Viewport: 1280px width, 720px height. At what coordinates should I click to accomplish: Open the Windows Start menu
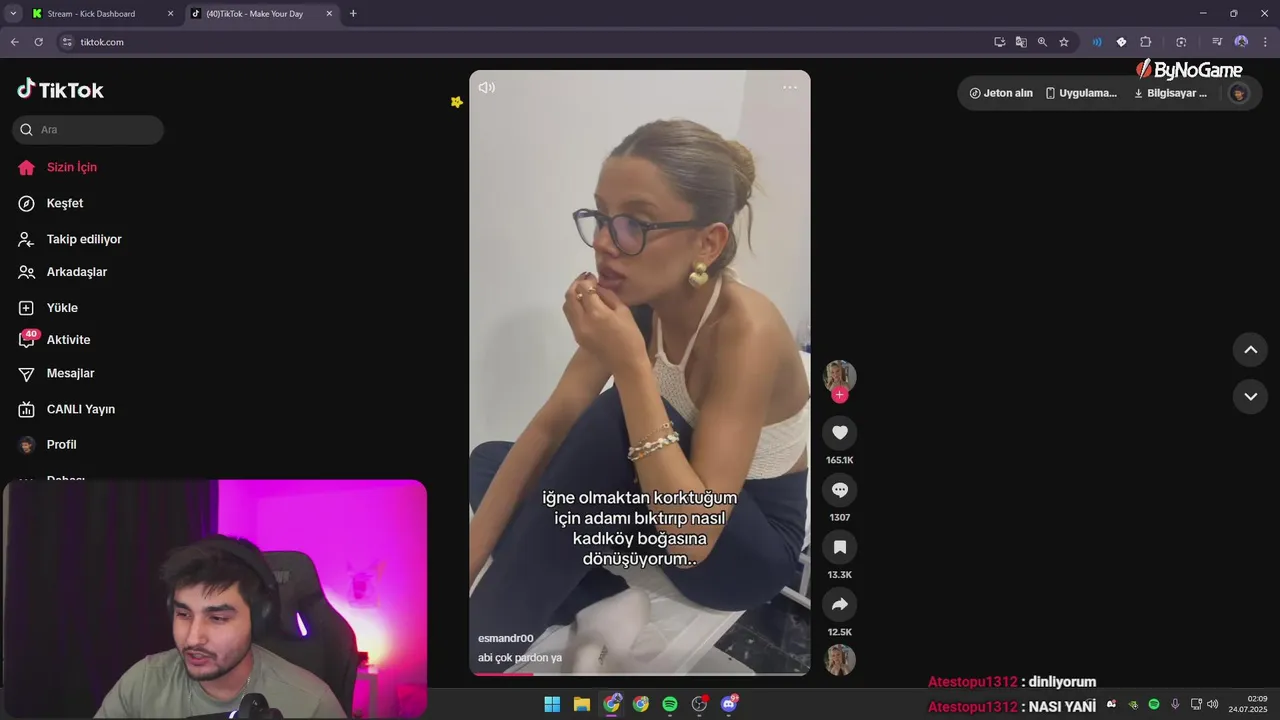point(552,704)
